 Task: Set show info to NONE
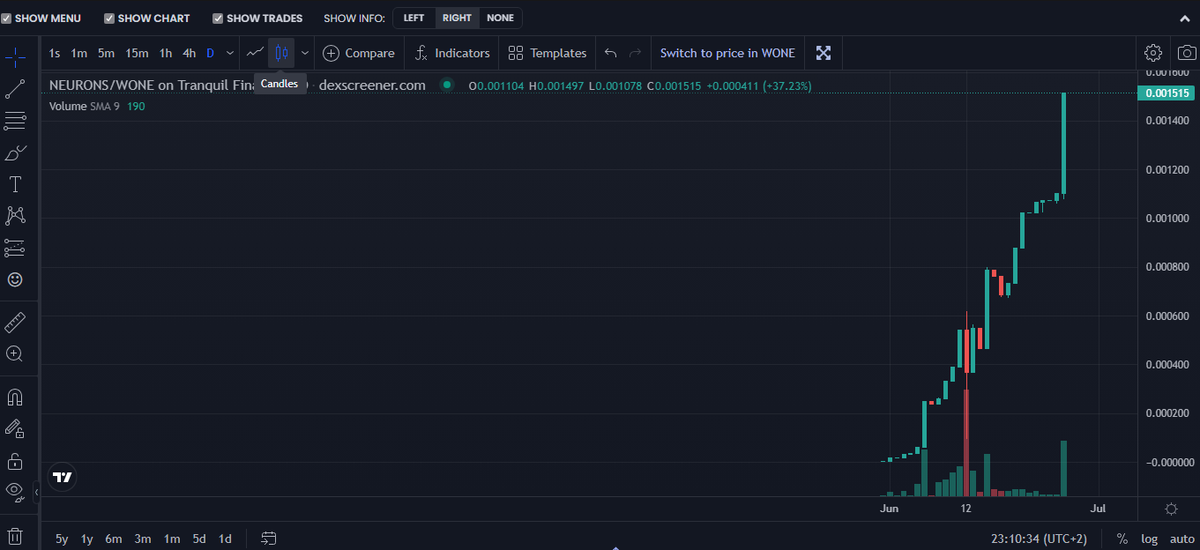click(x=500, y=18)
